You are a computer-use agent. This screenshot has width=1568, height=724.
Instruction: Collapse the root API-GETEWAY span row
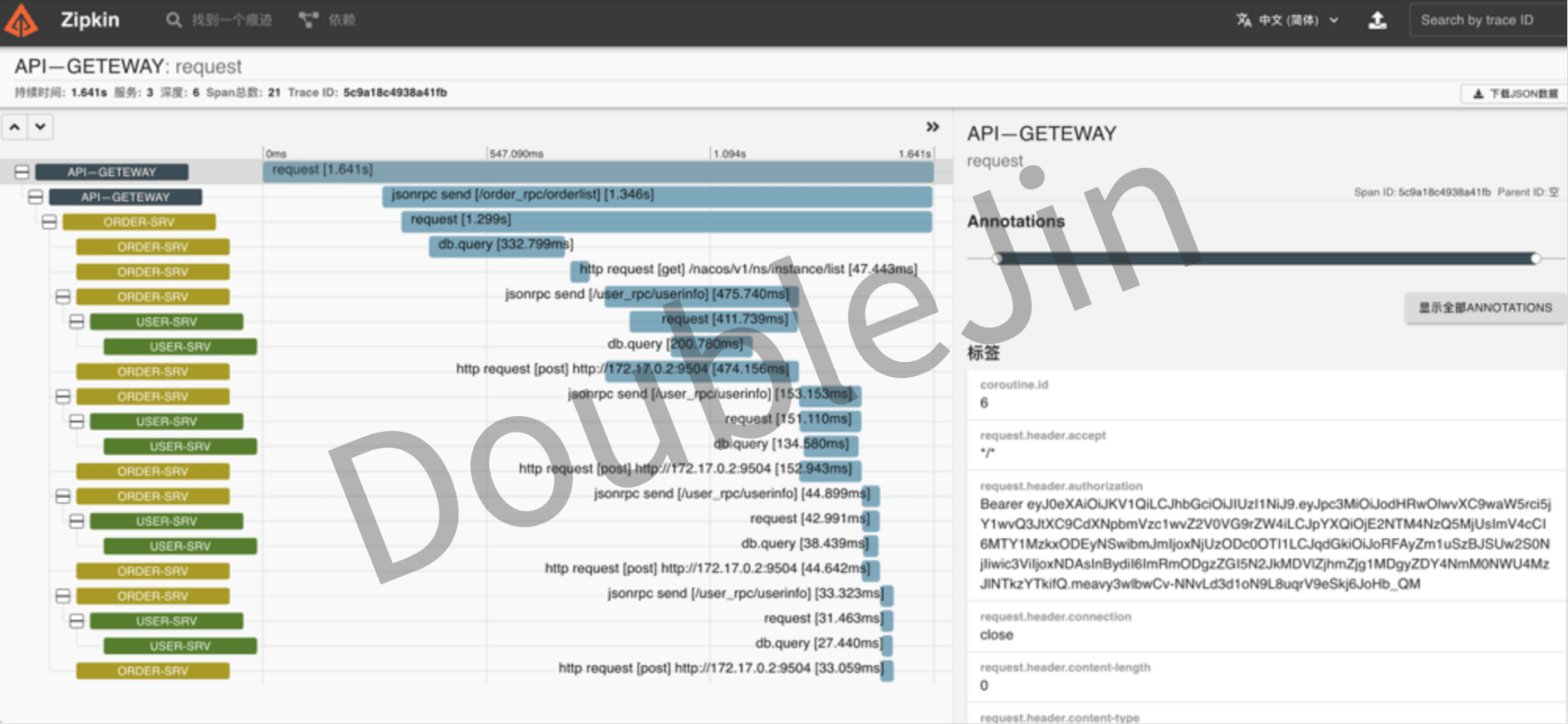21,172
